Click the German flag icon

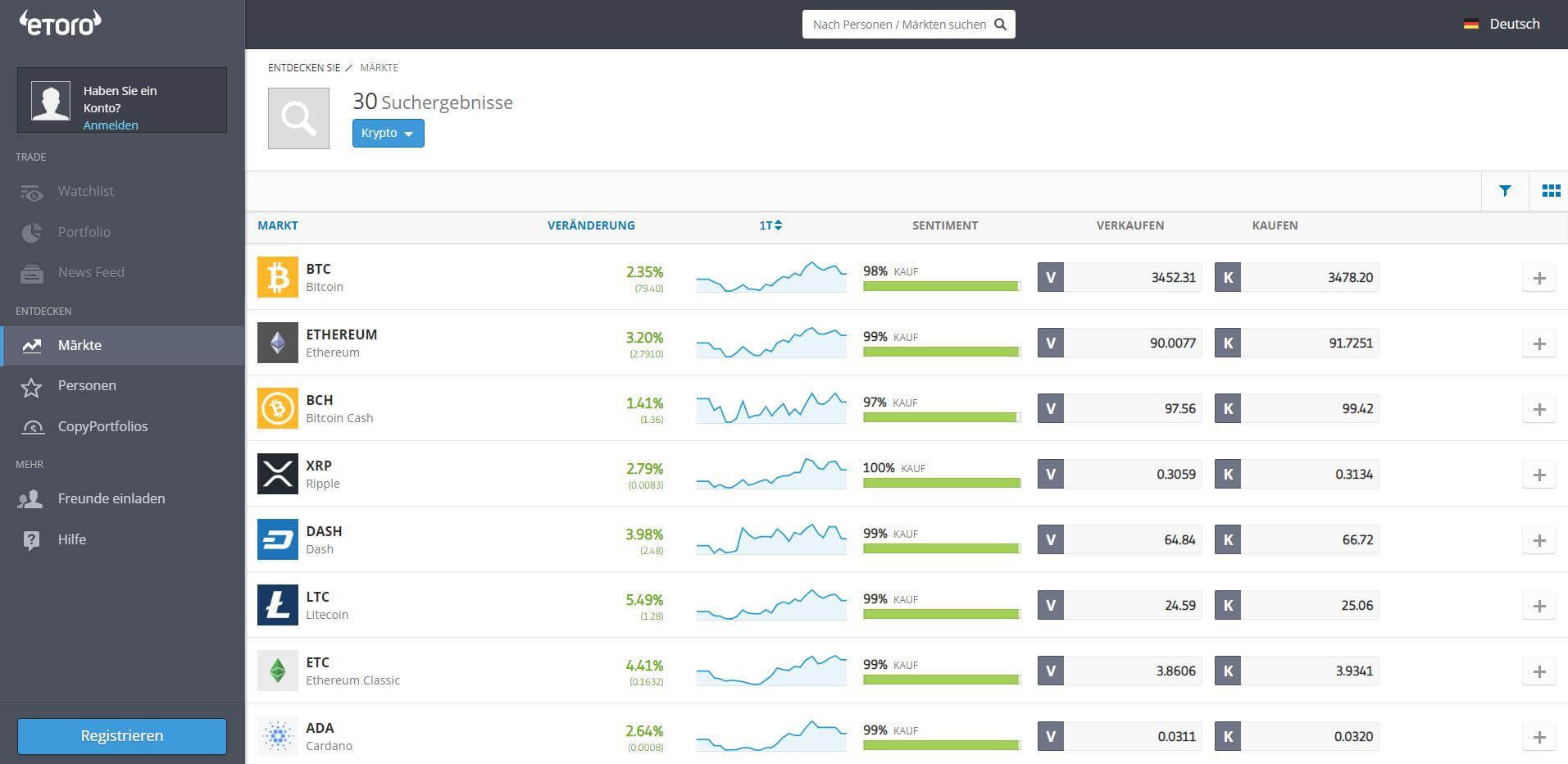[x=1471, y=25]
